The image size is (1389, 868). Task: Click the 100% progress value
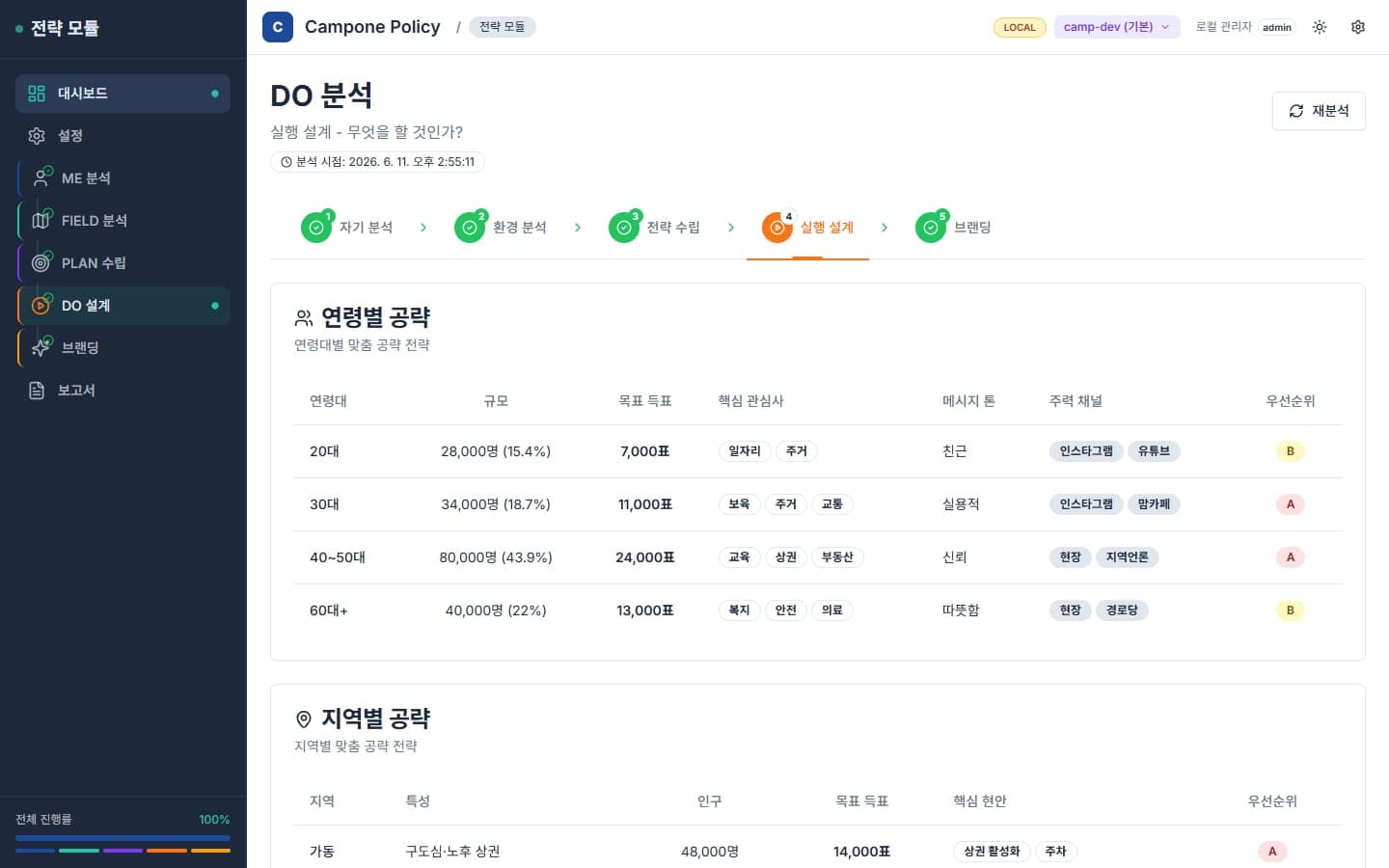coord(214,820)
